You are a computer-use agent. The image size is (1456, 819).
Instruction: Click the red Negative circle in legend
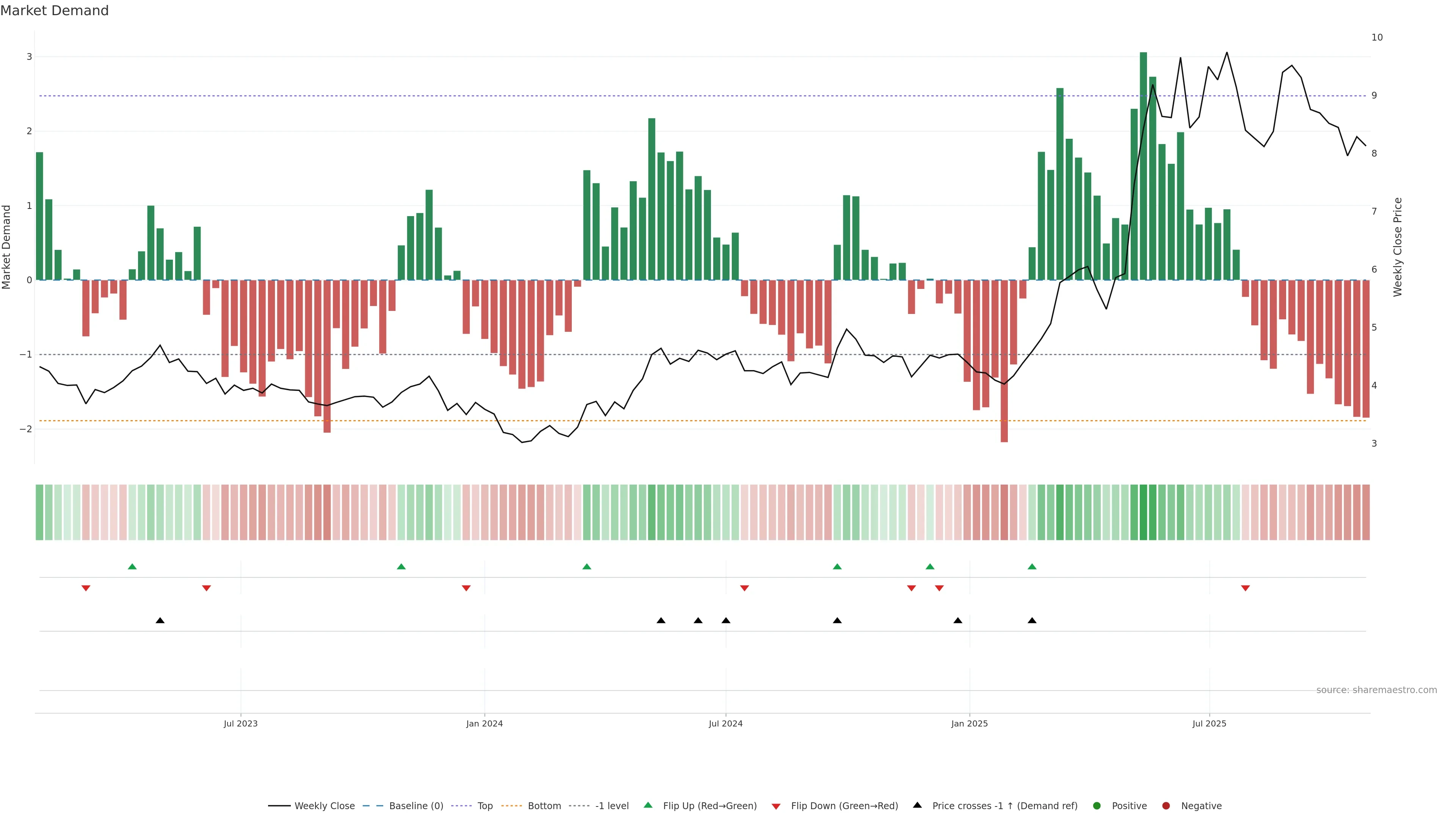pos(1166,805)
